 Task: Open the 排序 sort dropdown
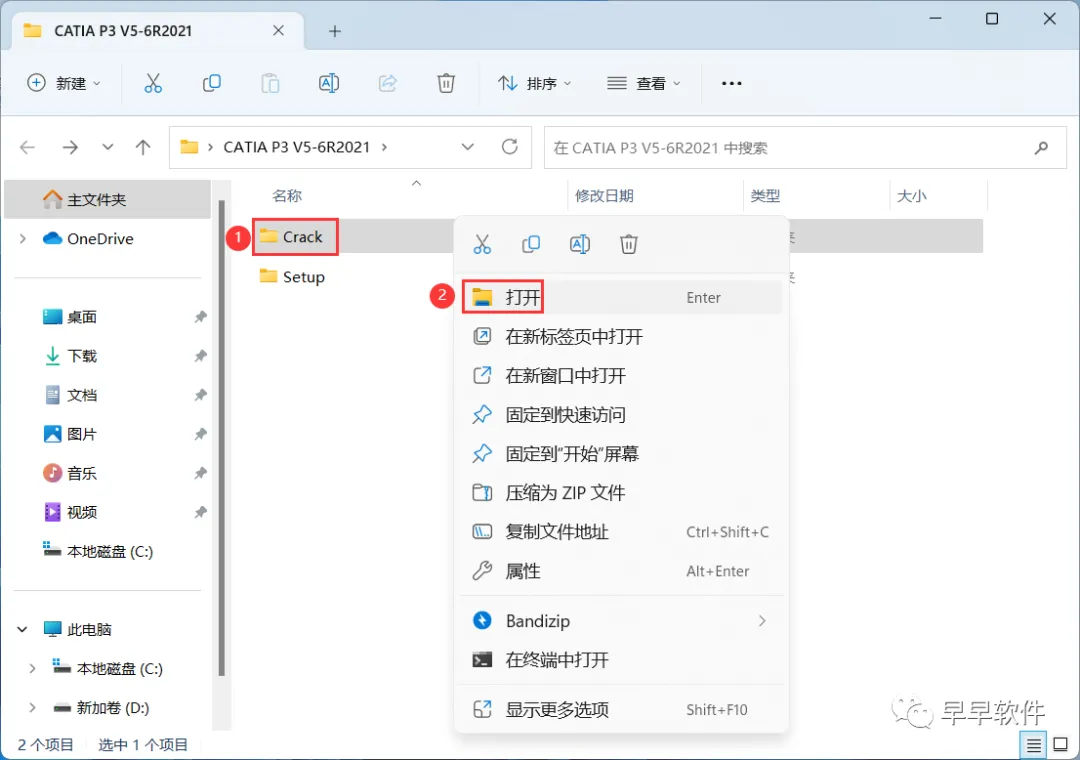534,83
